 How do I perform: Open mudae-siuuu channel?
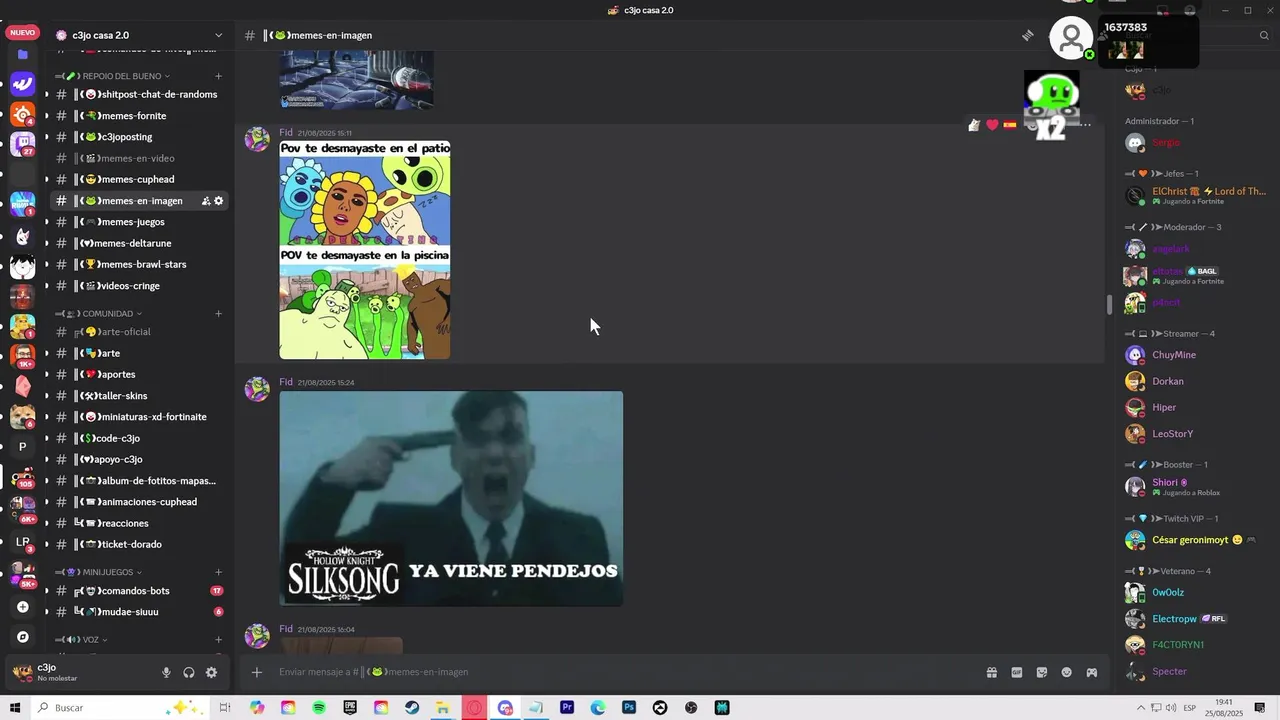[x=139, y=612]
